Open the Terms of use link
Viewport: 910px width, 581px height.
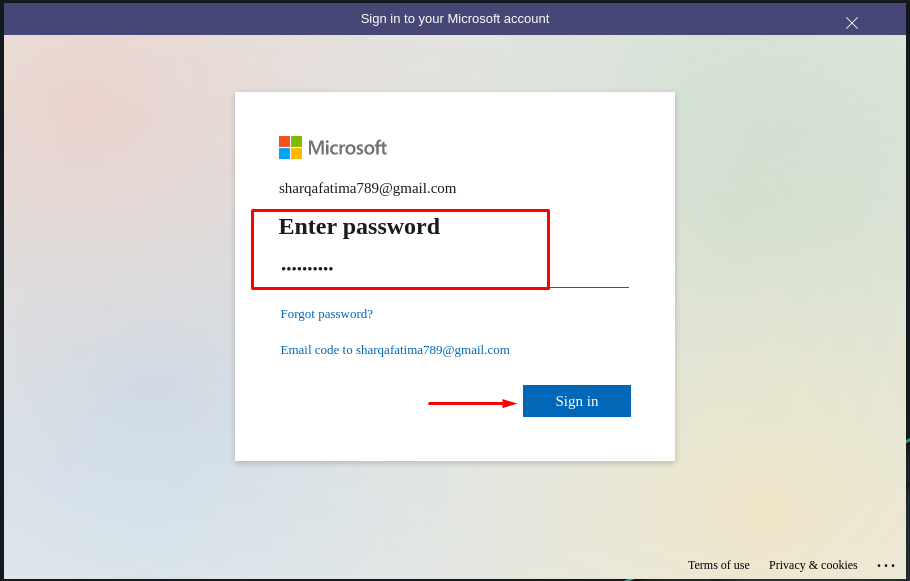718,565
